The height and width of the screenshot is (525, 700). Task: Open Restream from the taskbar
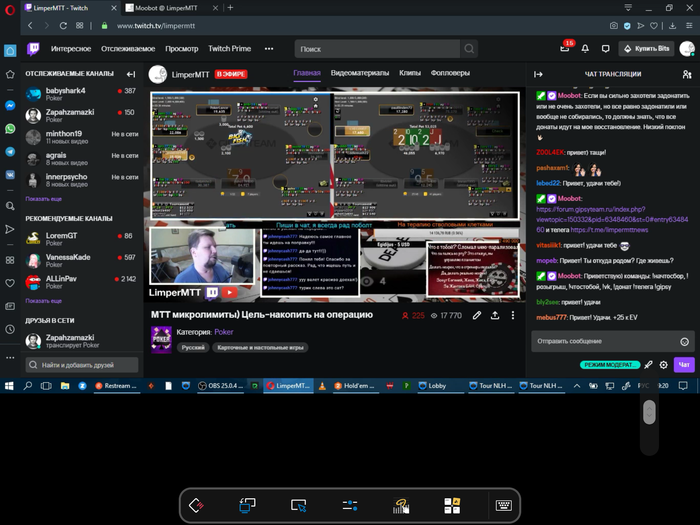[x=116, y=386]
